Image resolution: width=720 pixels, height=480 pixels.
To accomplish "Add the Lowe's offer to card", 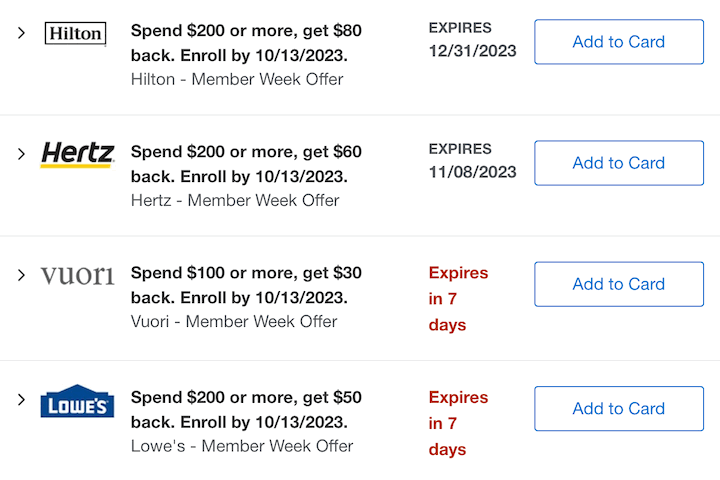I will (619, 409).
